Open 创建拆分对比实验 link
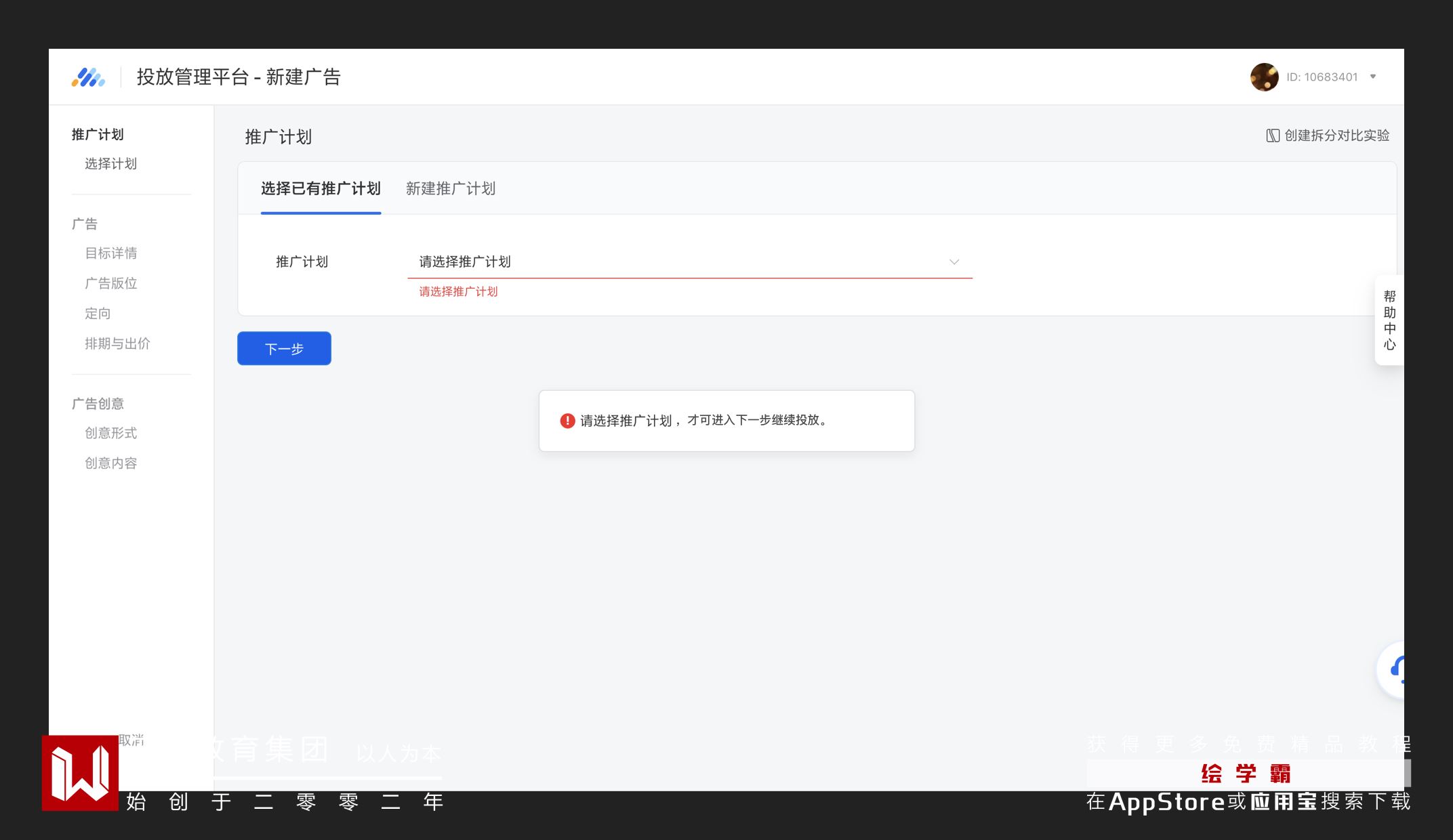This screenshot has width=1453, height=840. [1336, 135]
